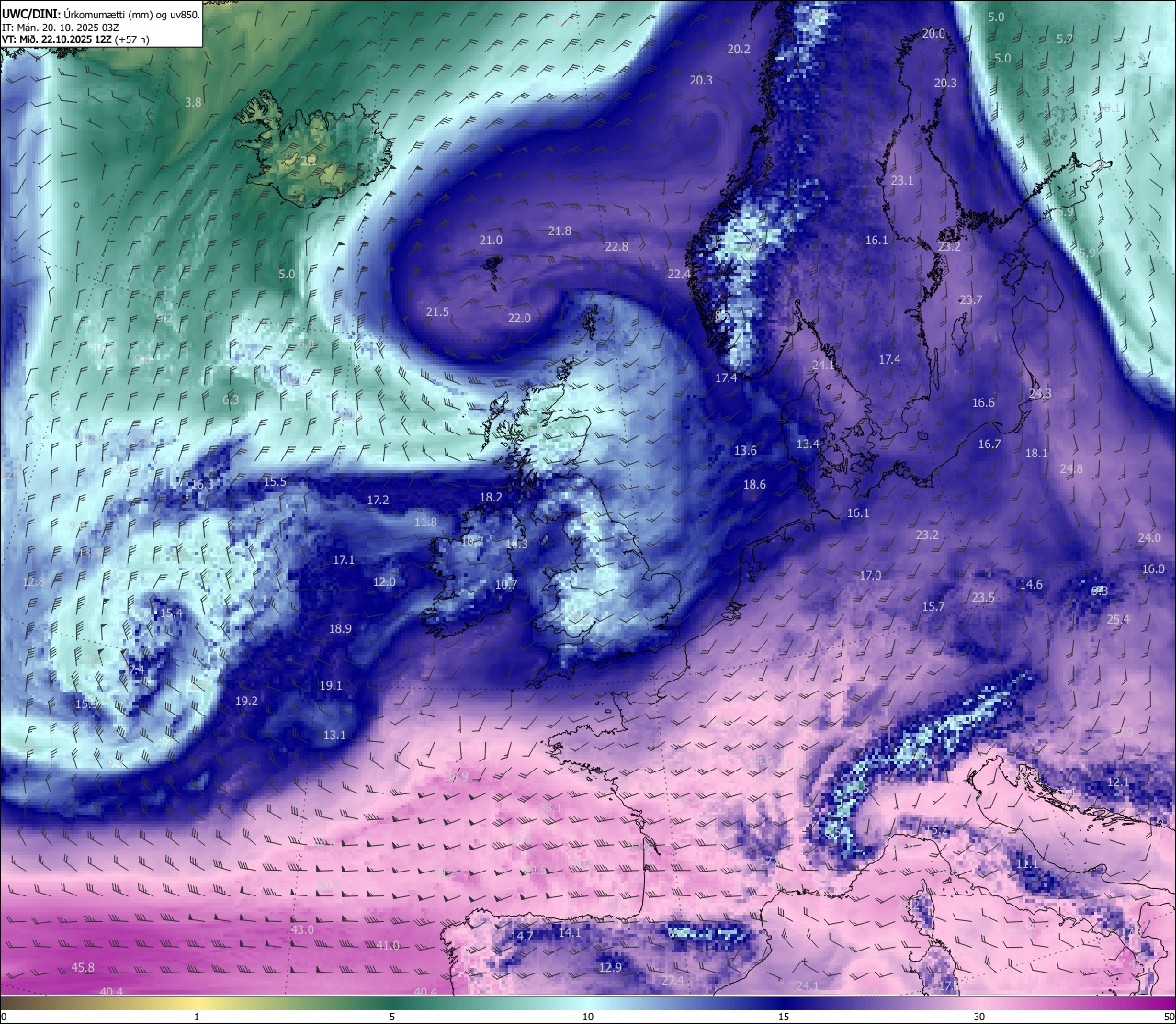Click the 13.6 value on the map
Viewport: 1176px width, 1024px height.
(x=745, y=451)
